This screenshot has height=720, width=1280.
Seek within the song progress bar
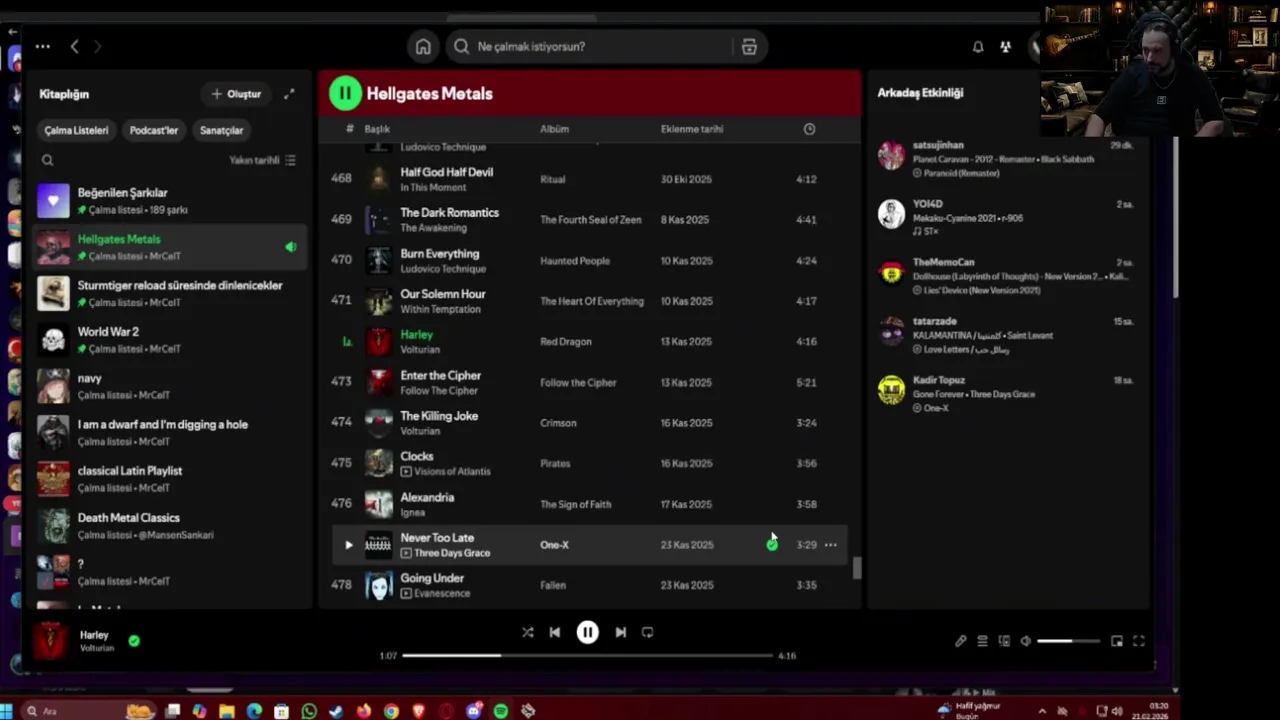(x=588, y=656)
